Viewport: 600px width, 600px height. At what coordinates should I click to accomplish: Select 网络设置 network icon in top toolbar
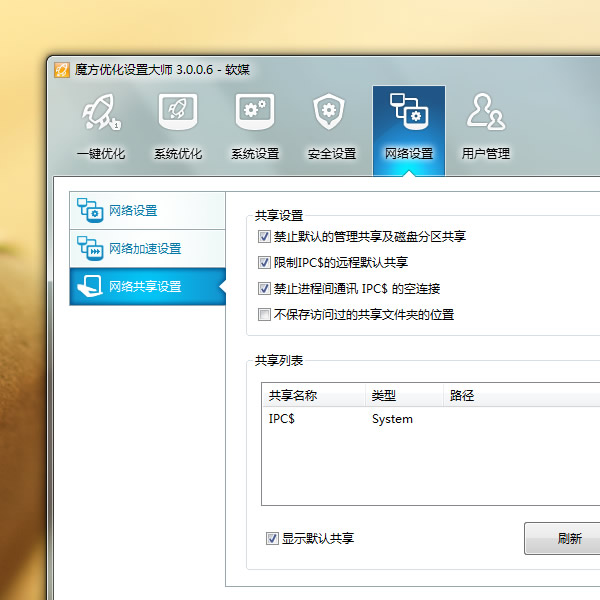[409, 111]
